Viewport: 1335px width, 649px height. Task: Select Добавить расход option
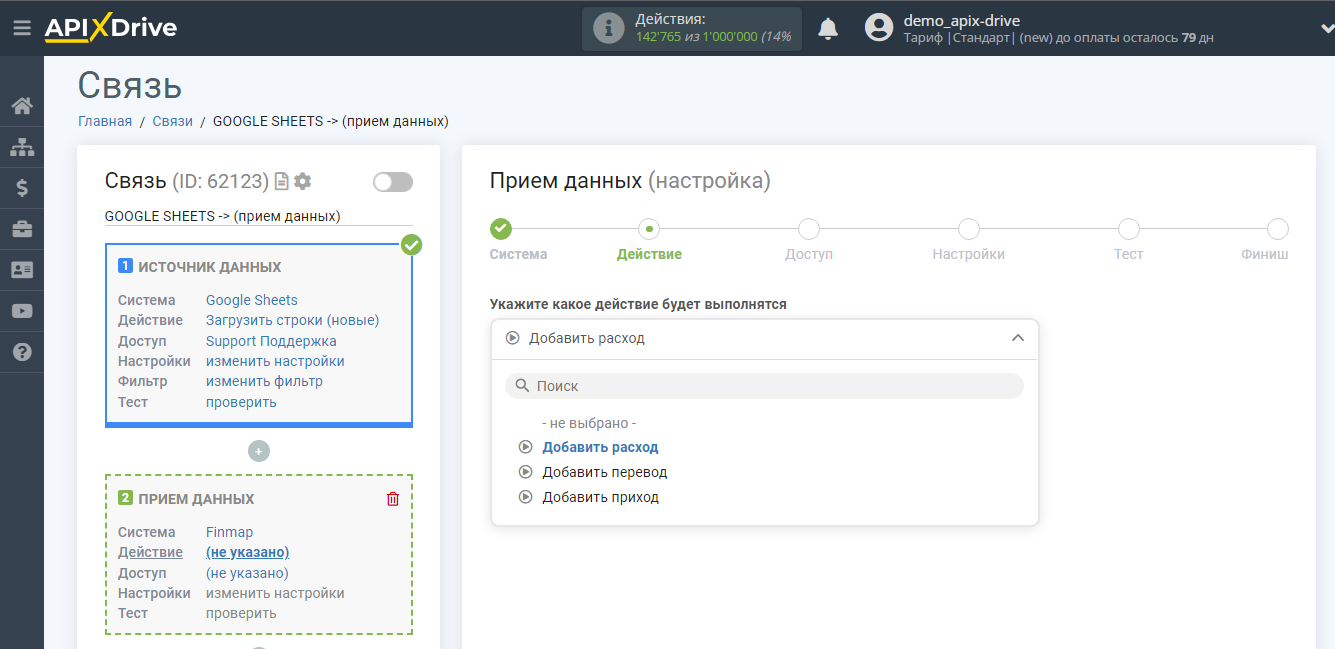click(x=600, y=447)
